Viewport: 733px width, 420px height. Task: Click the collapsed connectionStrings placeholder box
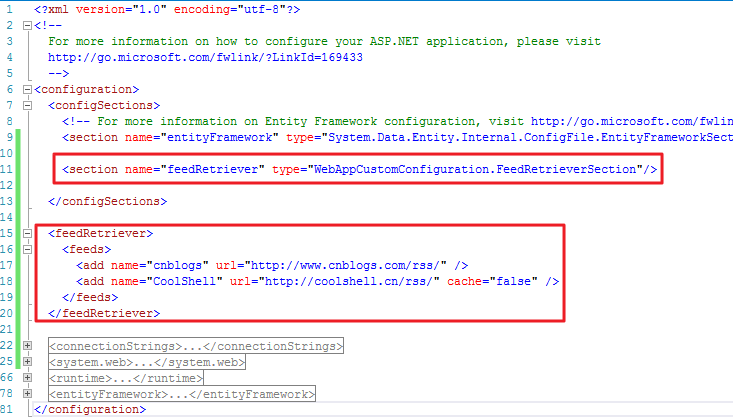point(196,346)
